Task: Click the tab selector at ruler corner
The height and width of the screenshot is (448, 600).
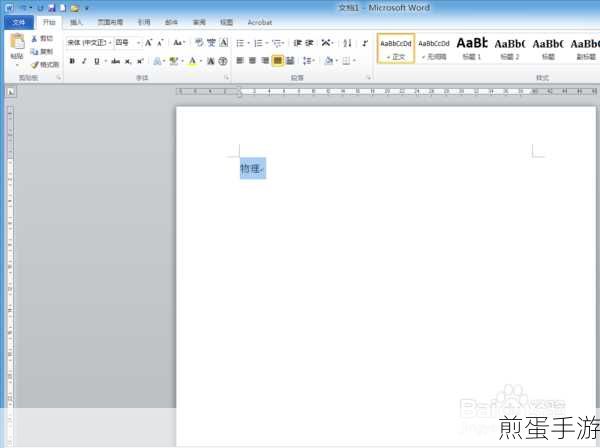Action: [x=10, y=92]
